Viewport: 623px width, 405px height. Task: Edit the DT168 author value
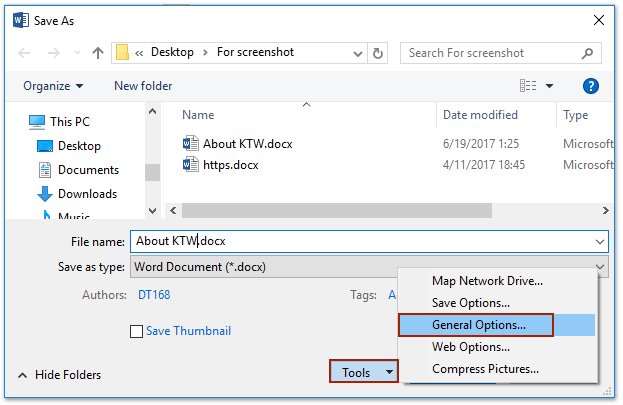coord(154,295)
